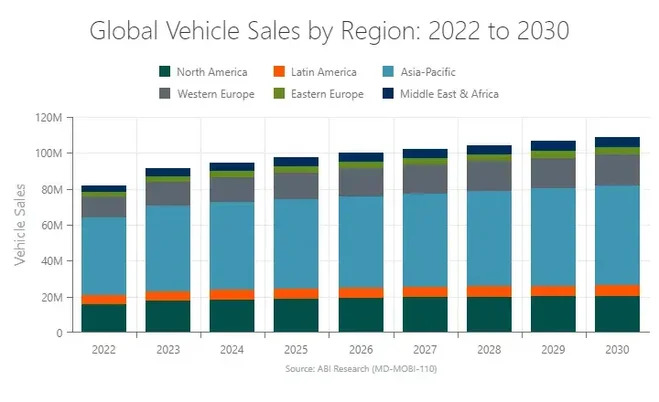Toggle the Western Europe legend label
Image resolution: width=659 pixels, height=402 pixels.
click(x=215, y=94)
